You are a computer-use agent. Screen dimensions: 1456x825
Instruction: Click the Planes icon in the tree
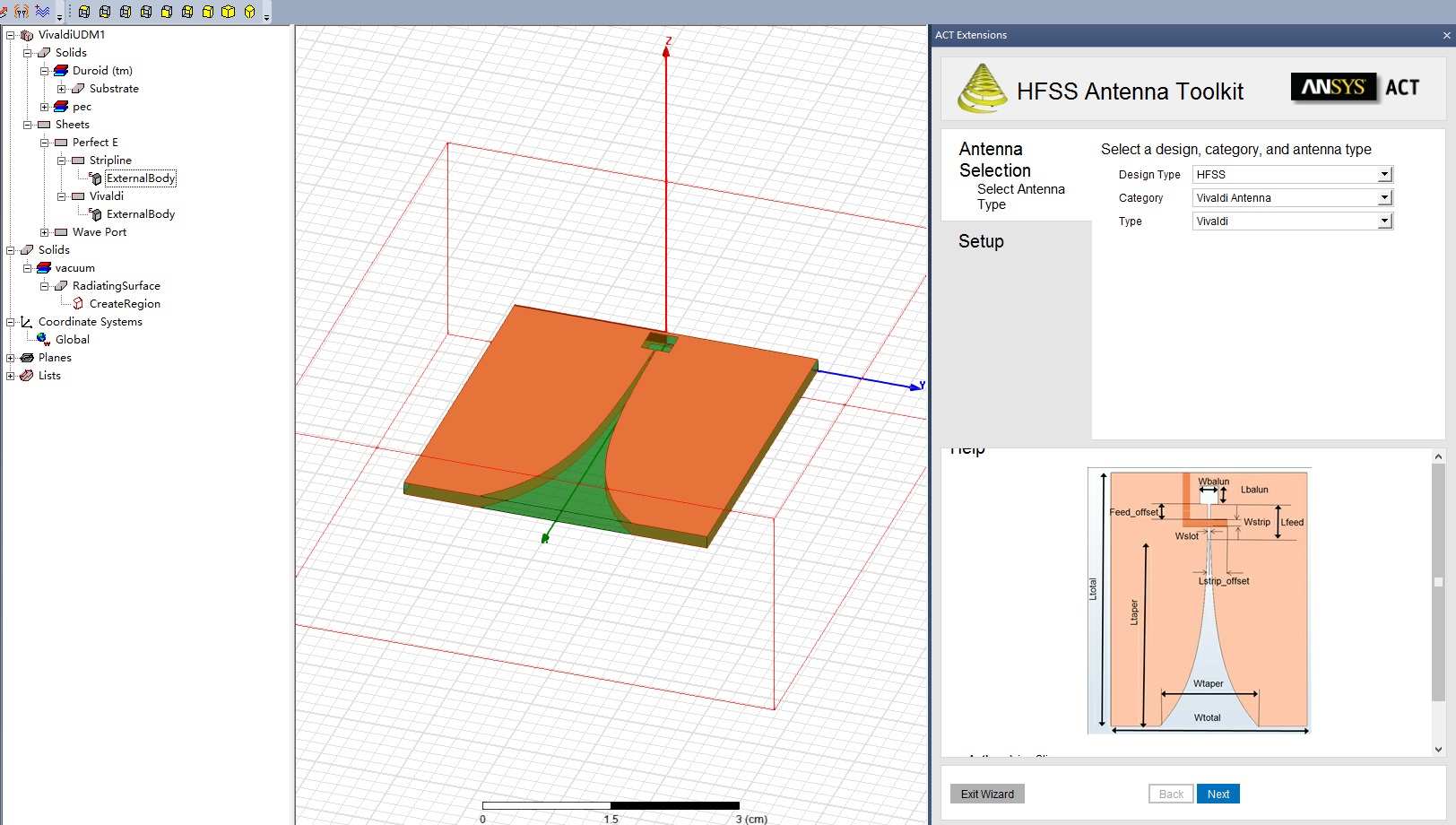[x=27, y=358]
